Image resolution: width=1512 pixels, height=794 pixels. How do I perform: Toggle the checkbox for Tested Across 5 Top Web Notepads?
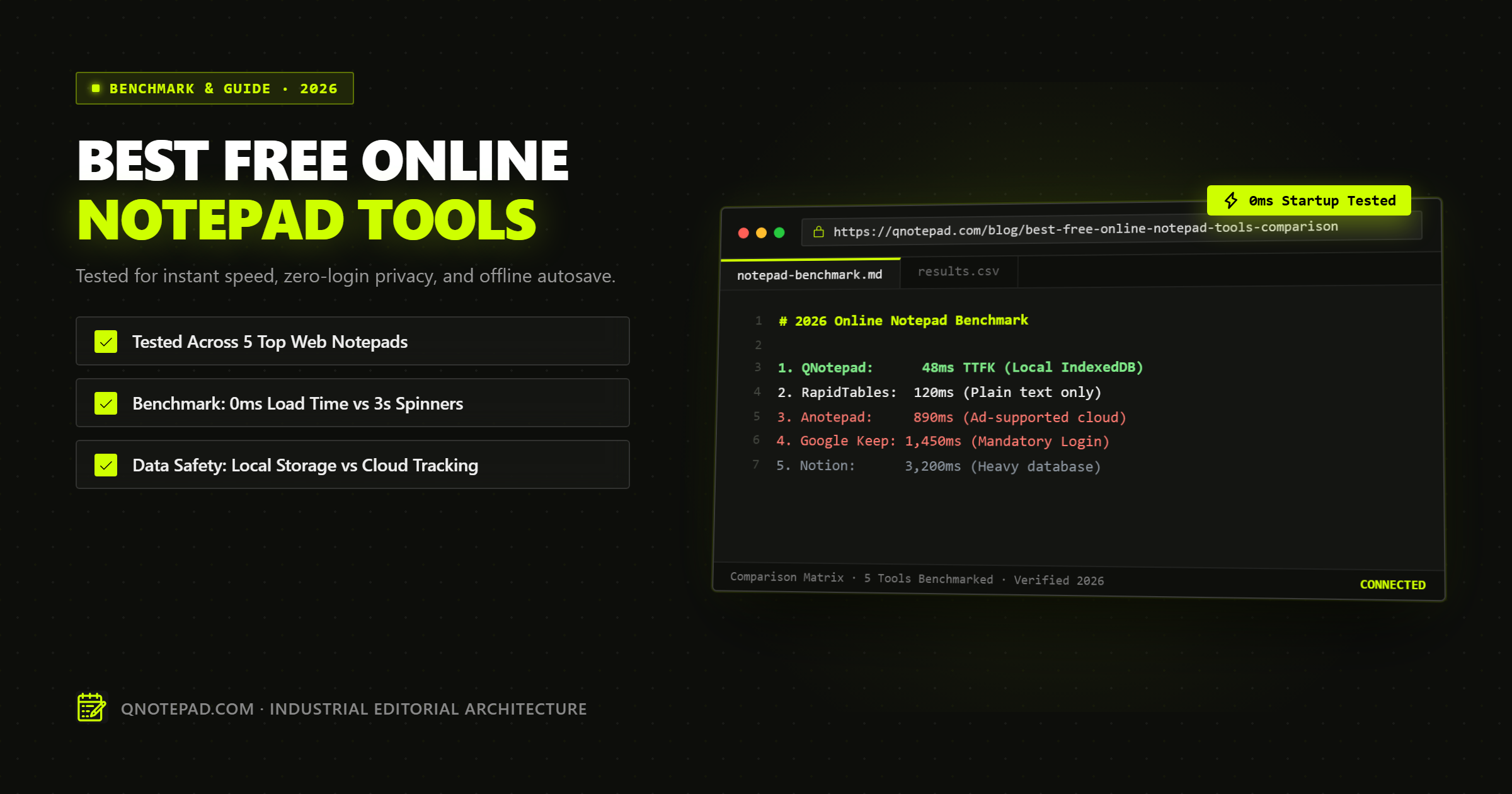(x=106, y=342)
